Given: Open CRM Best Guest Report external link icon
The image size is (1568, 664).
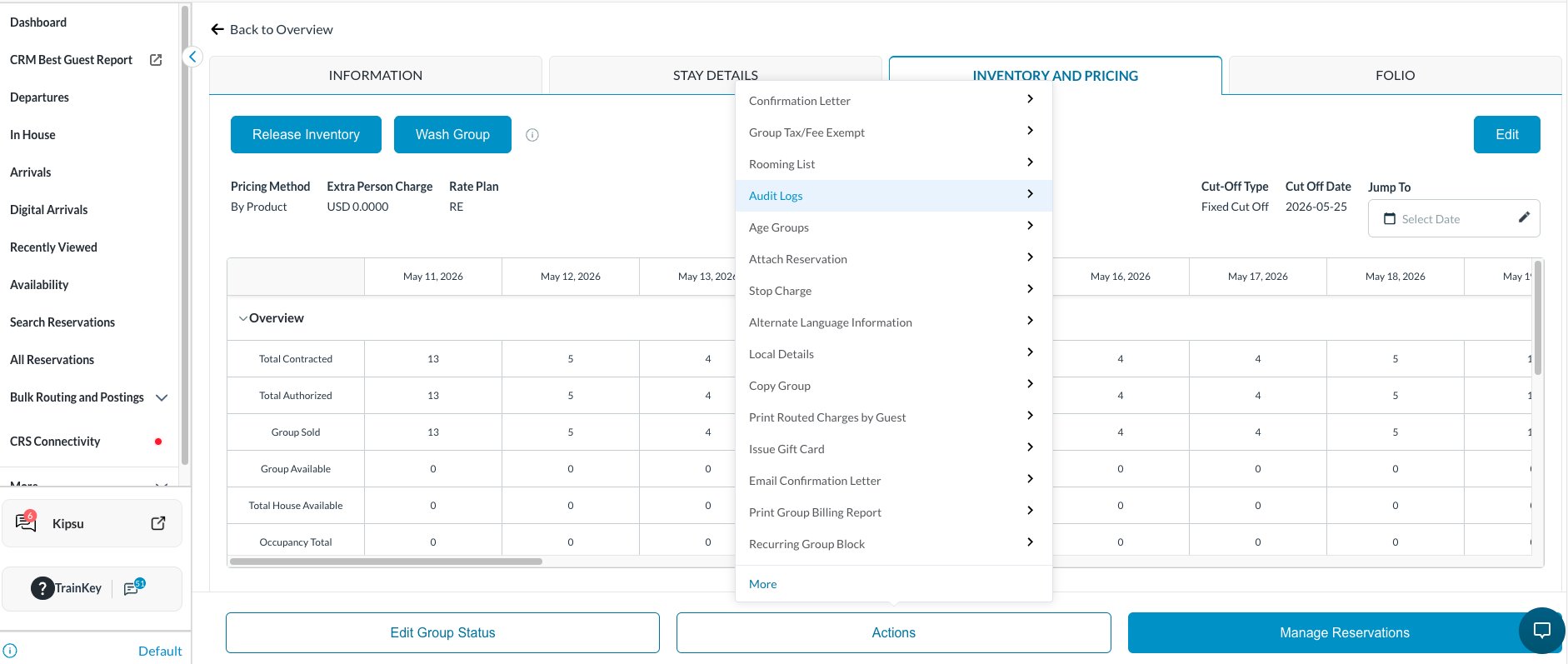Looking at the screenshot, I should click(156, 60).
